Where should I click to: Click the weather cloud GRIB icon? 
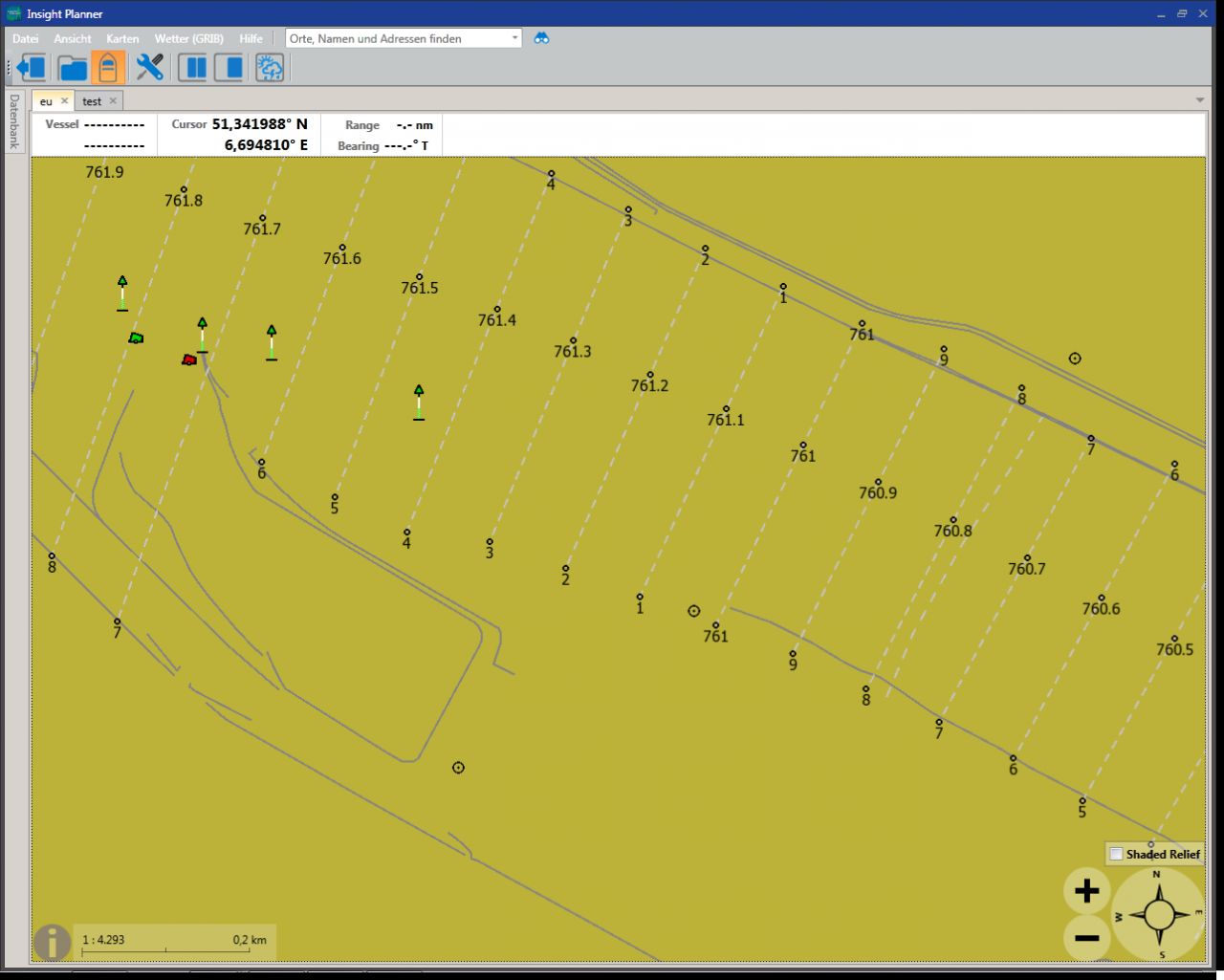pos(270,68)
